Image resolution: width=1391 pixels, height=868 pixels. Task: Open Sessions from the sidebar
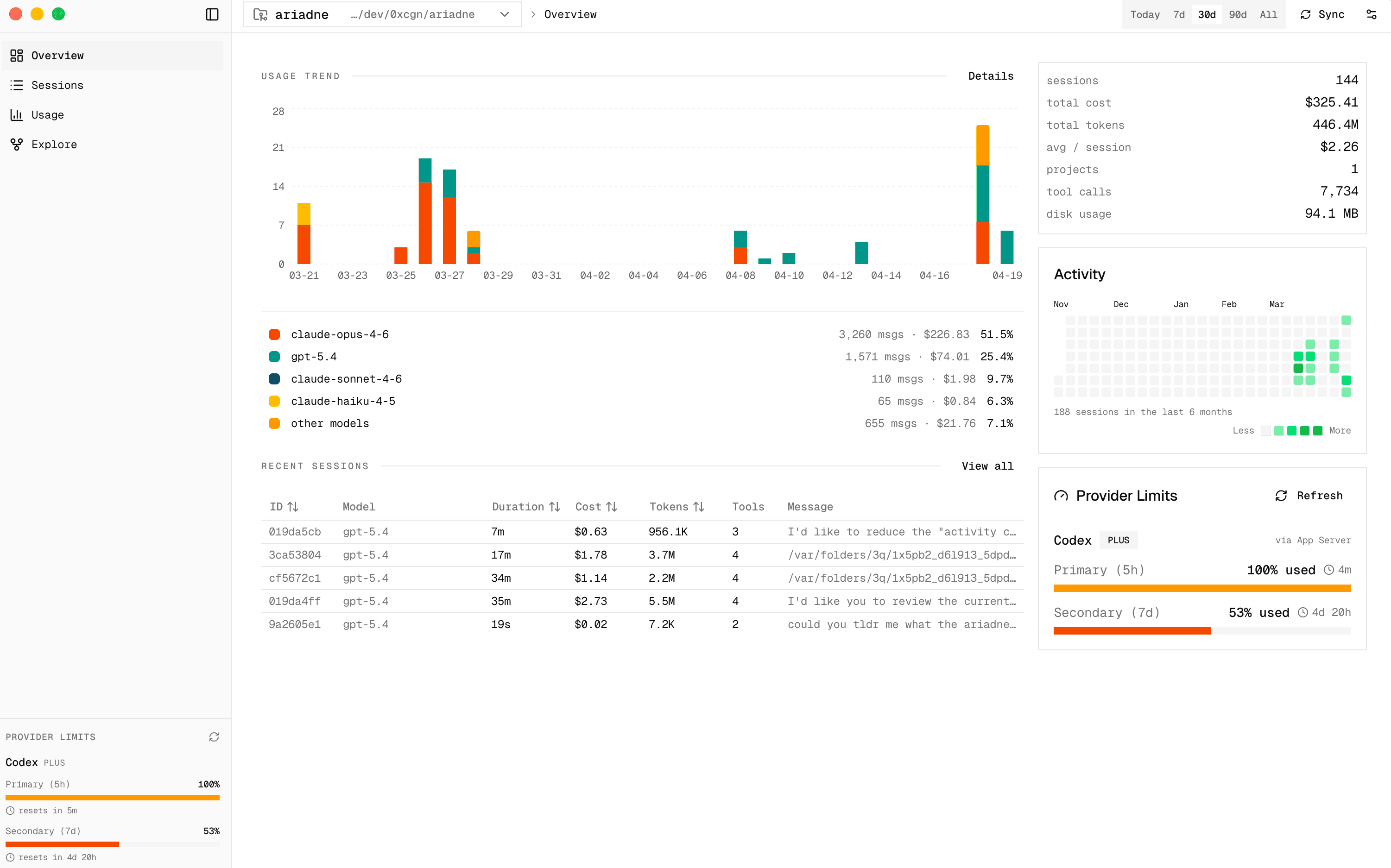pos(57,85)
